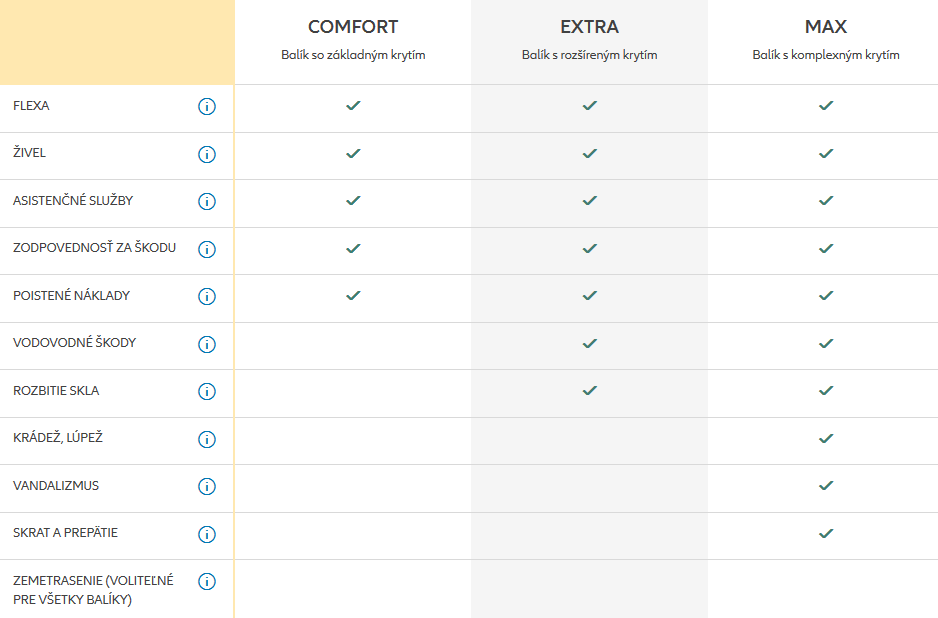Click the SKRAT A PREPÄTIE checkmark under MAX

pos(826,533)
